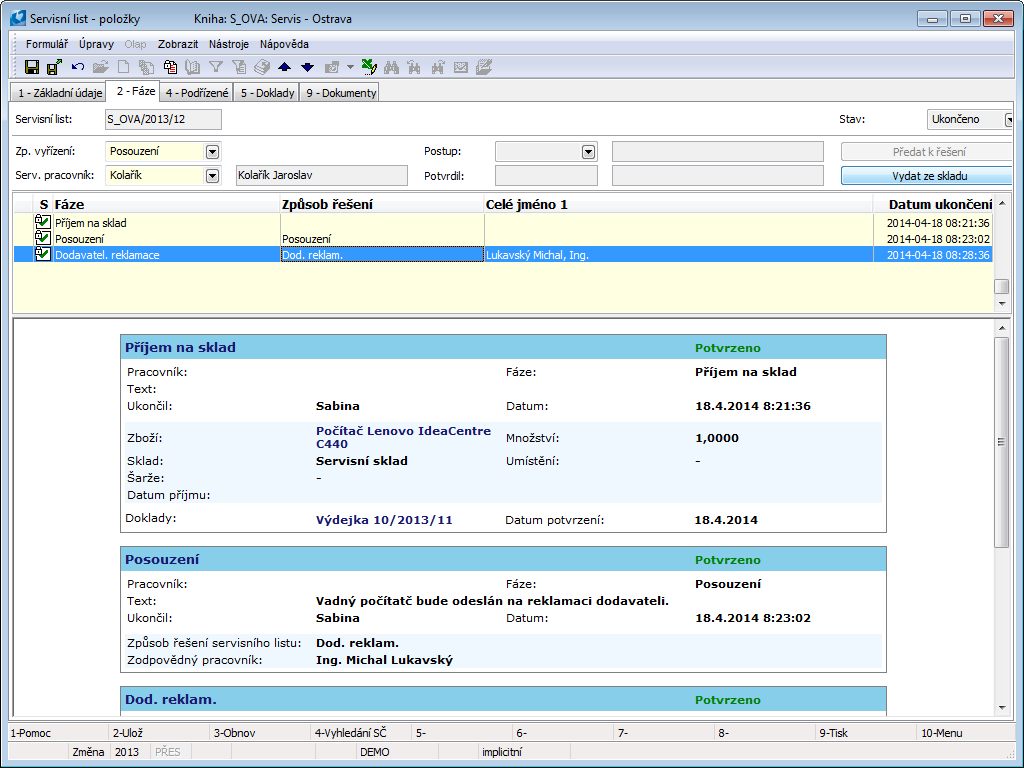Move to previous record with up arrow

(284, 67)
